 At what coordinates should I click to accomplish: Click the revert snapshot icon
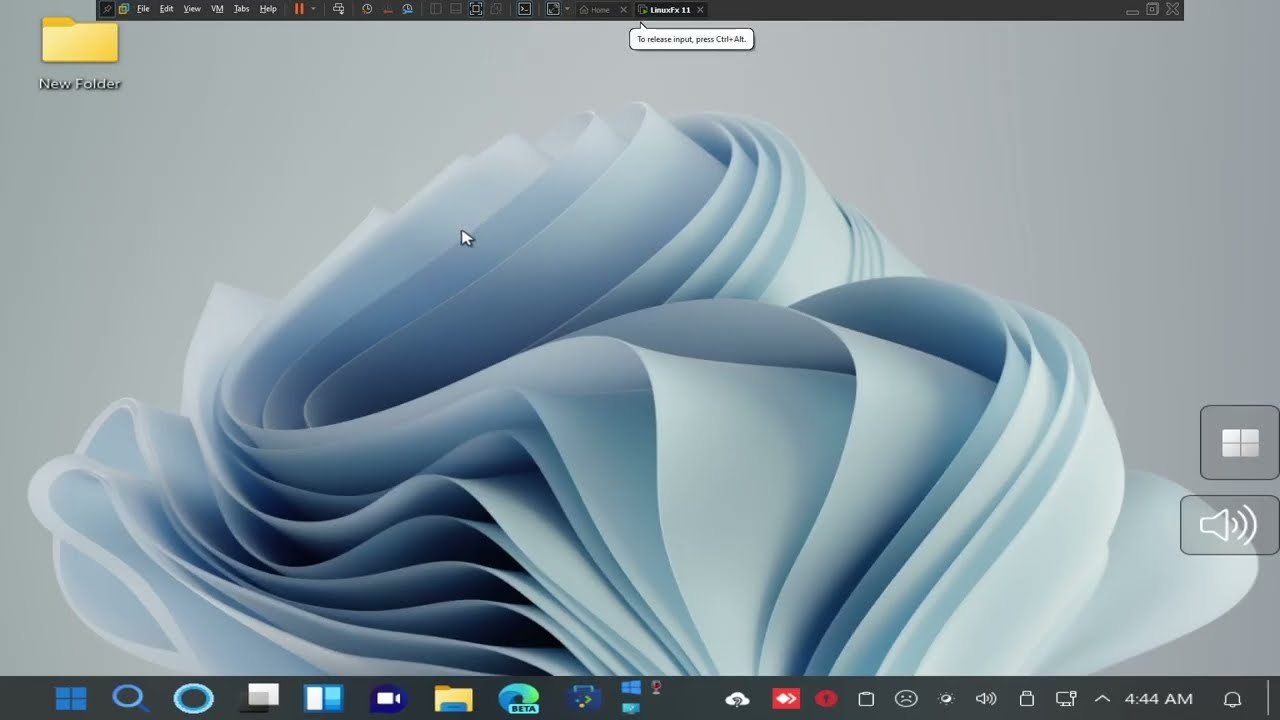pyautogui.click(x=387, y=9)
